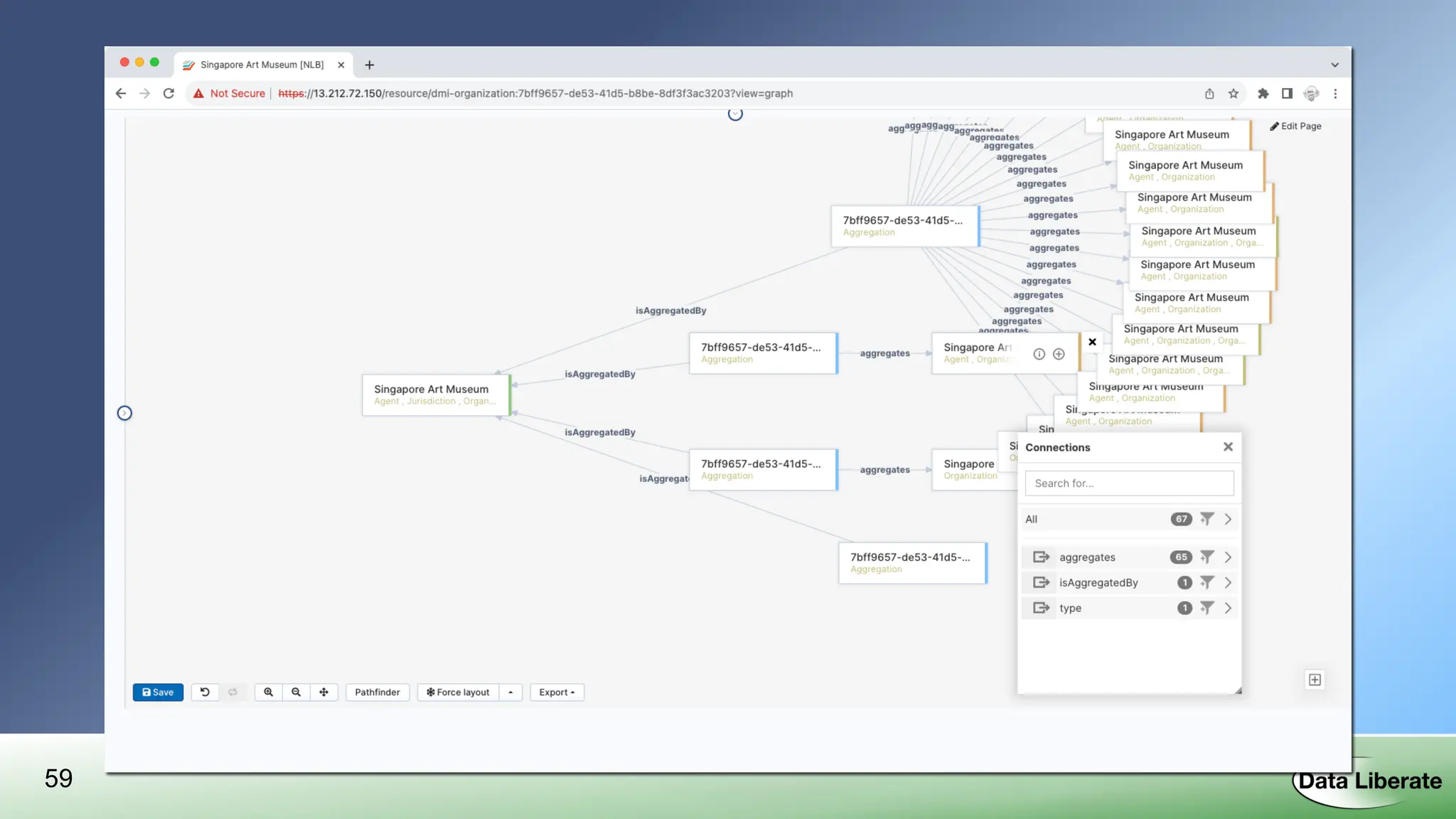1456x819 pixels.
Task: Expand the type connection chevron
Action: pyautogui.click(x=1228, y=608)
